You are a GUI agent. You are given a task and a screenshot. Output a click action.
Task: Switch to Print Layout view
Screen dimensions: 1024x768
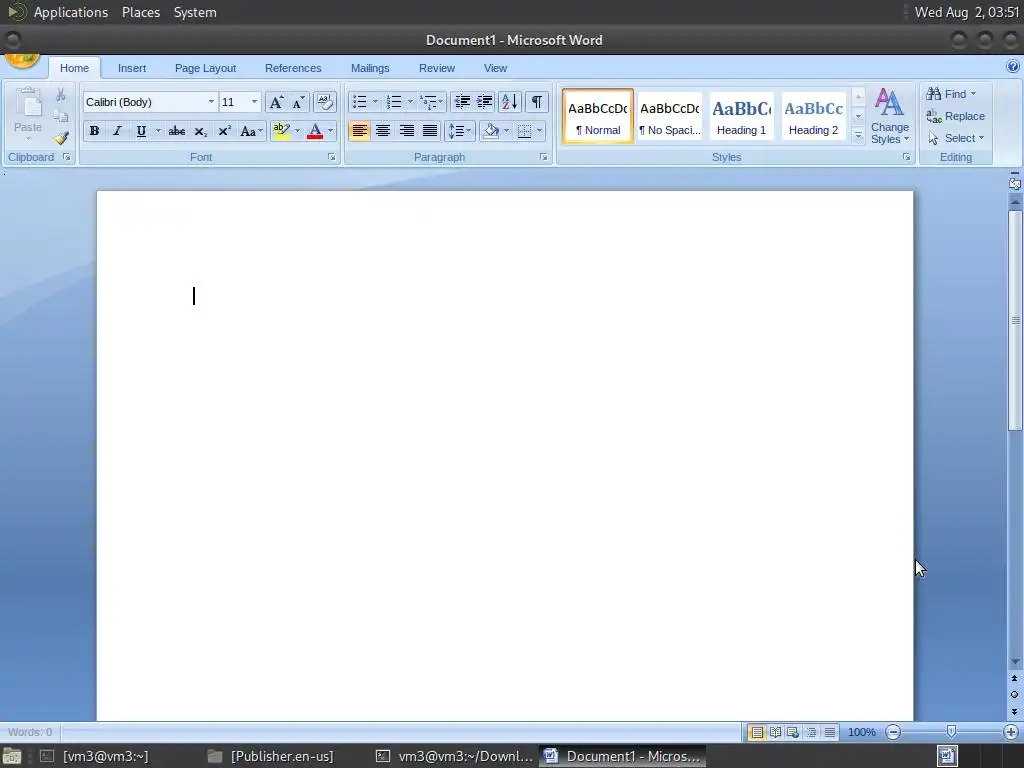[x=757, y=732]
